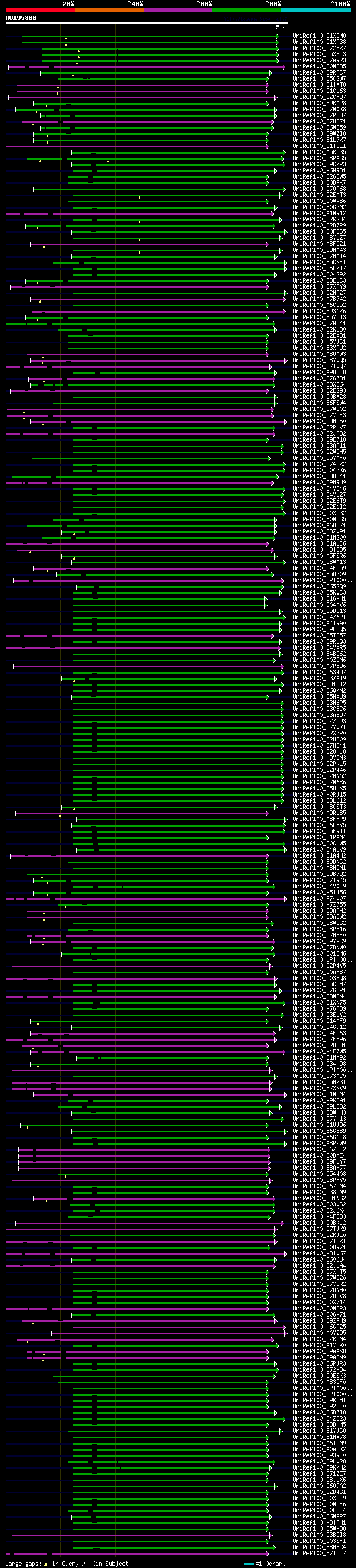Select hit label UniRef100_C1TLL1
Image resolution: width=356 pixels, height=1568 pixels.
tap(319, 146)
